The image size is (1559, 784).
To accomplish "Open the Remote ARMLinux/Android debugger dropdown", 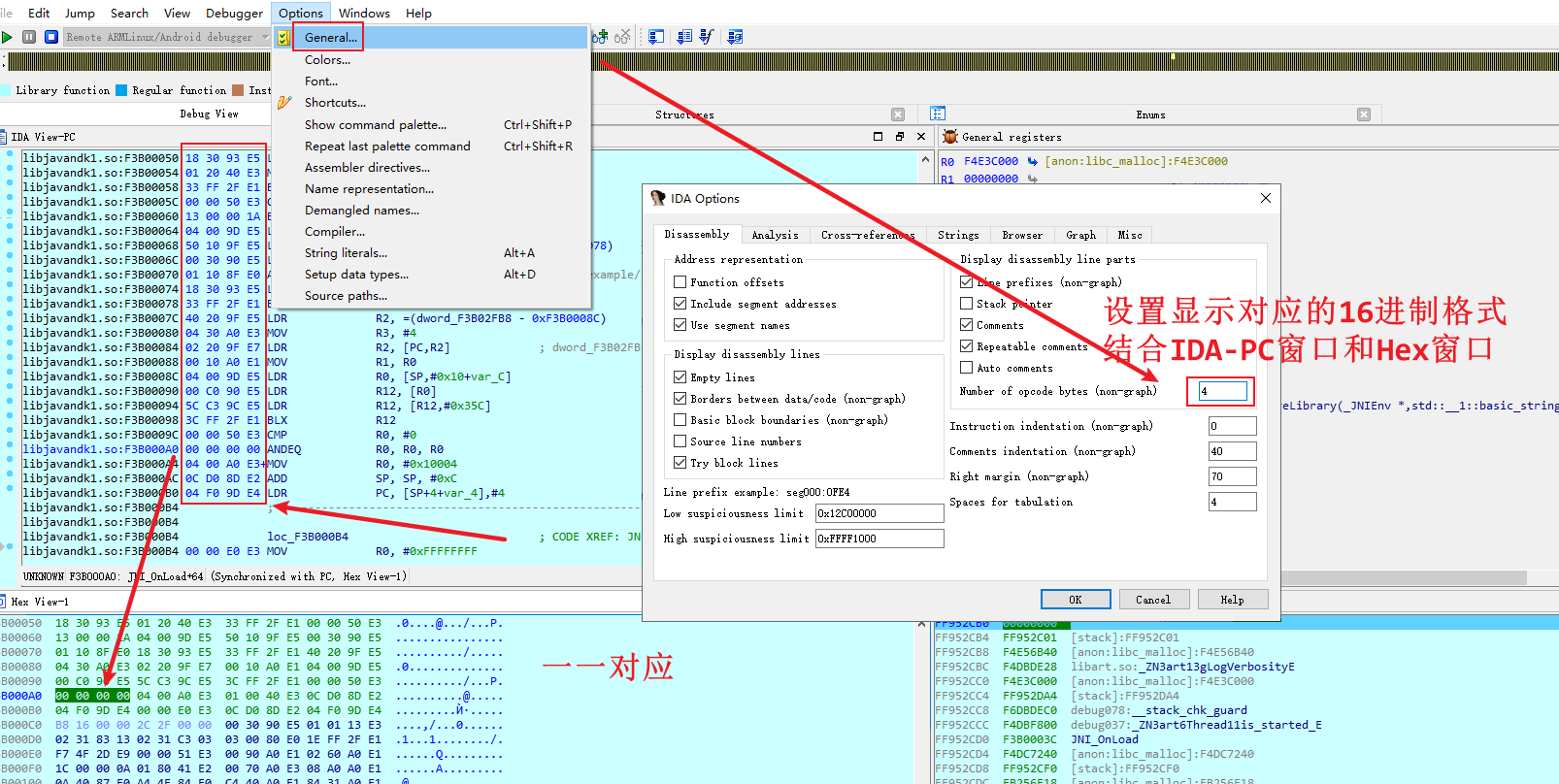I will point(167,37).
